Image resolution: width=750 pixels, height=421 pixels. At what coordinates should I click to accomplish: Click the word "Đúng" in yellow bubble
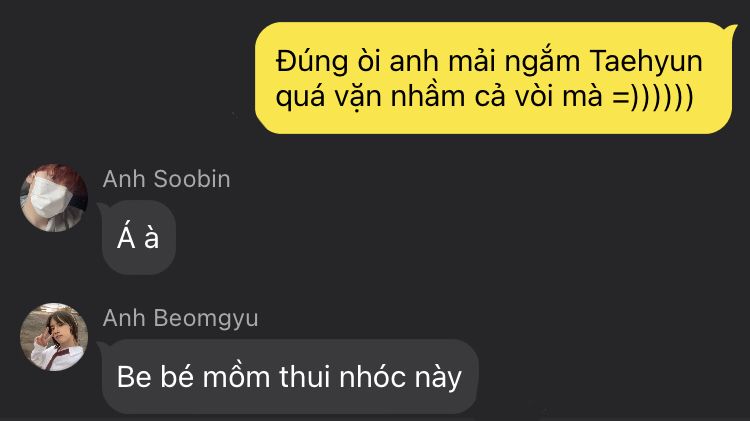click(312, 63)
